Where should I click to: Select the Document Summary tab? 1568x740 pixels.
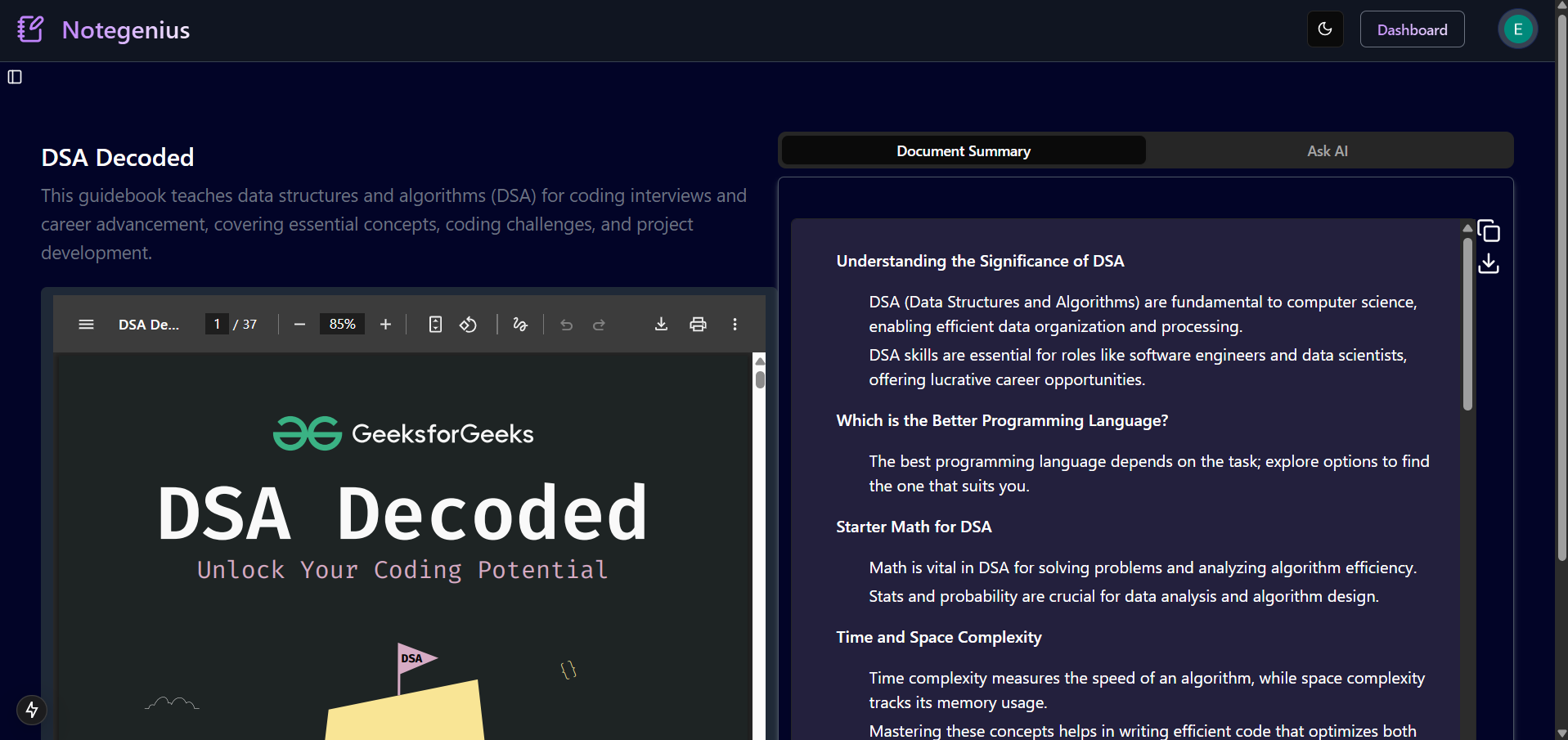pos(964,150)
